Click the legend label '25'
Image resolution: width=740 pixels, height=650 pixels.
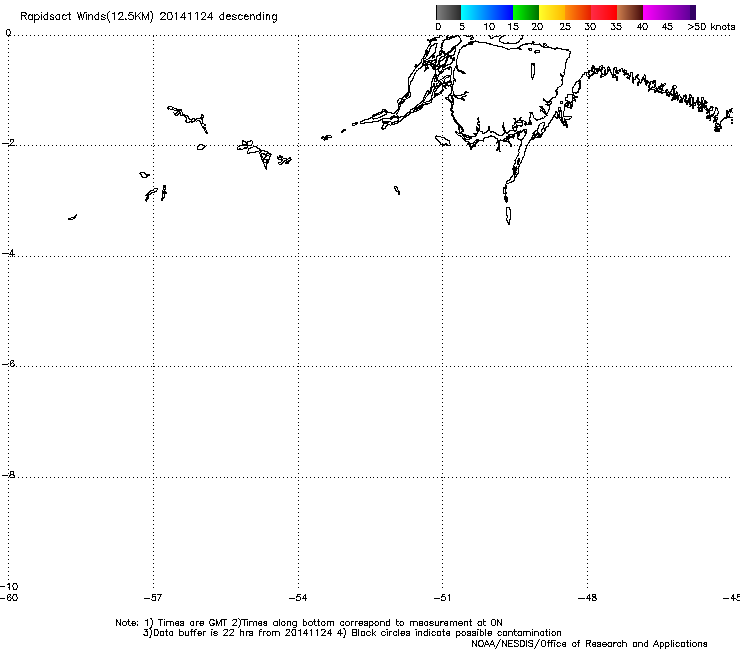(x=565, y=27)
